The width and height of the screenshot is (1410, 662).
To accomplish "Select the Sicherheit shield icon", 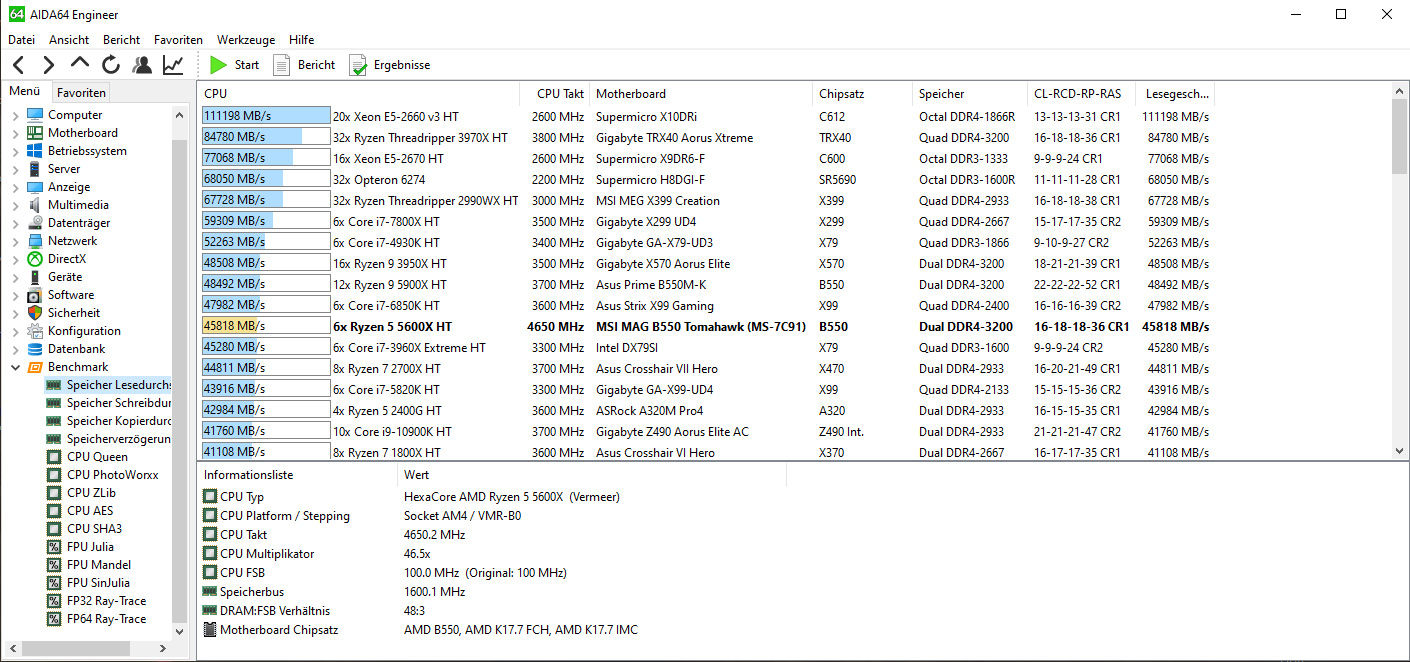I will click(35, 313).
